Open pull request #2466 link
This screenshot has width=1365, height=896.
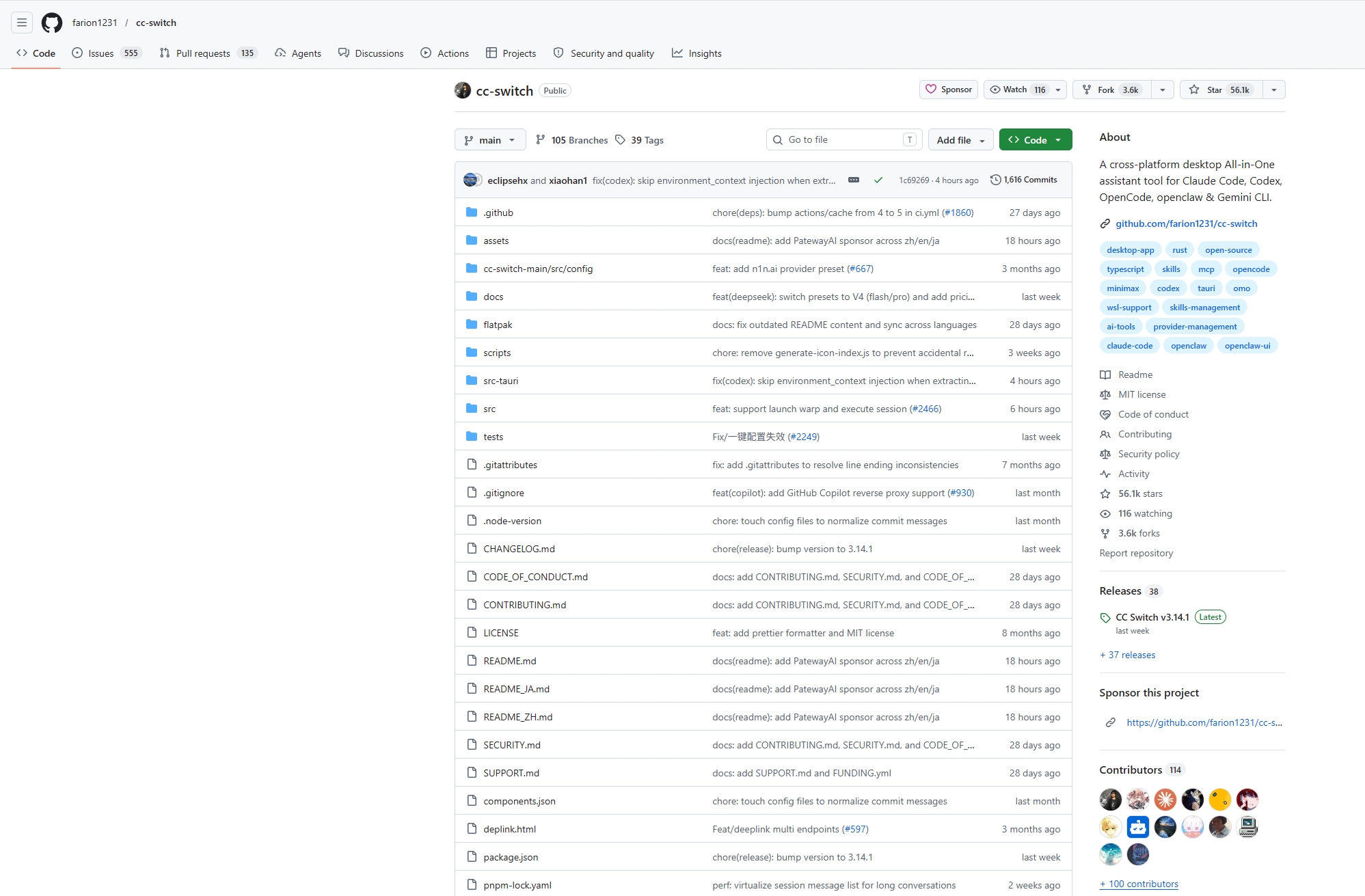click(x=925, y=409)
